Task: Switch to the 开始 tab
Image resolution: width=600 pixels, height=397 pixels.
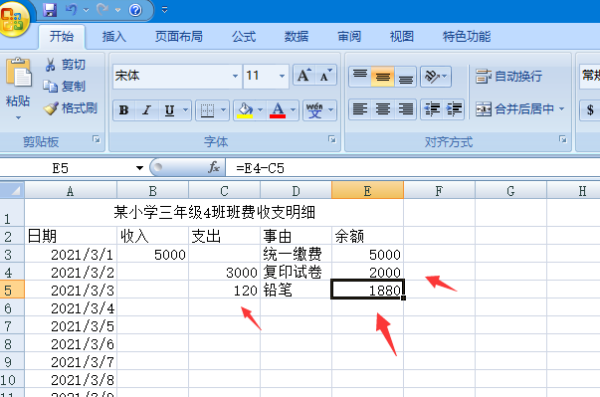Action: click(61, 37)
